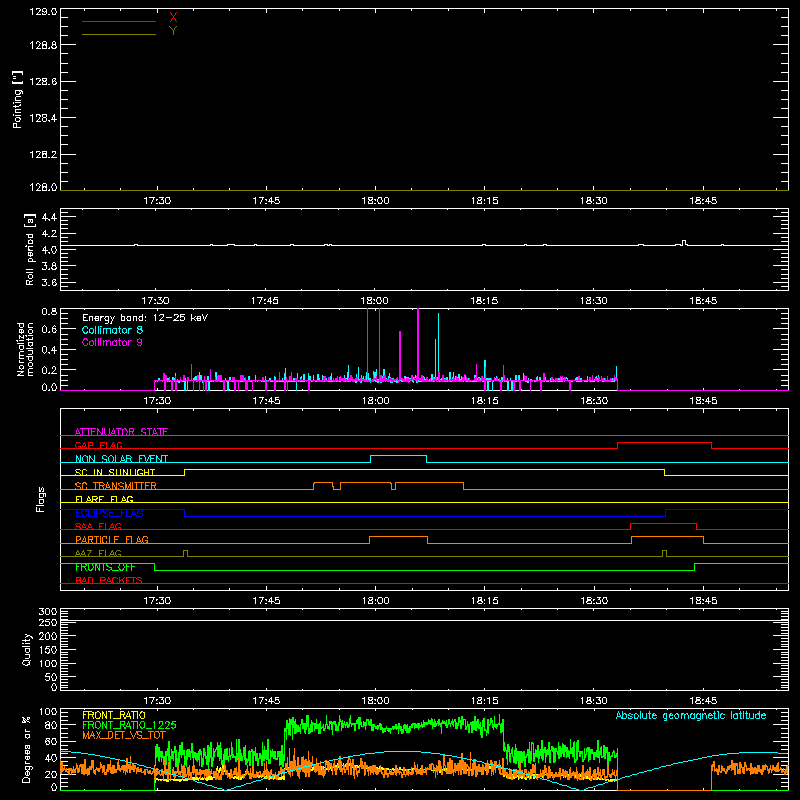
Task: Select the FRONT_RATIO_1225 legend entry
Action: pyautogui.click(x=129, y=725)
